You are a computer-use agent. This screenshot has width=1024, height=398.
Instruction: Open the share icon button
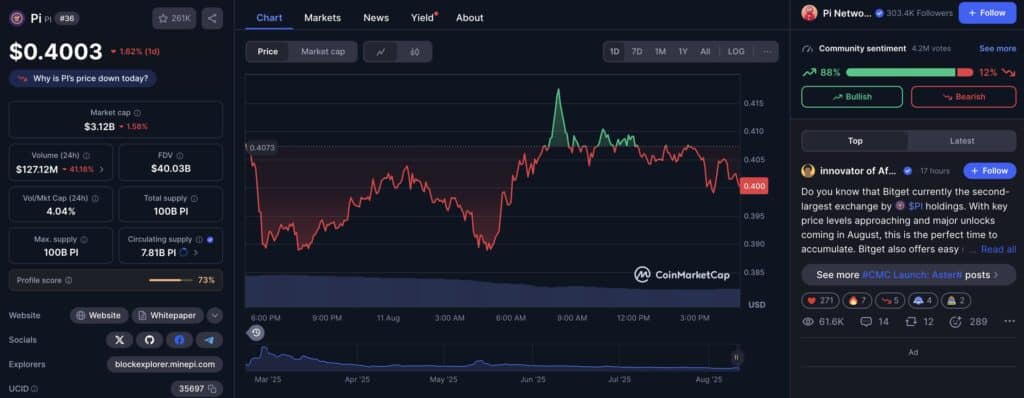coord(212,18)
